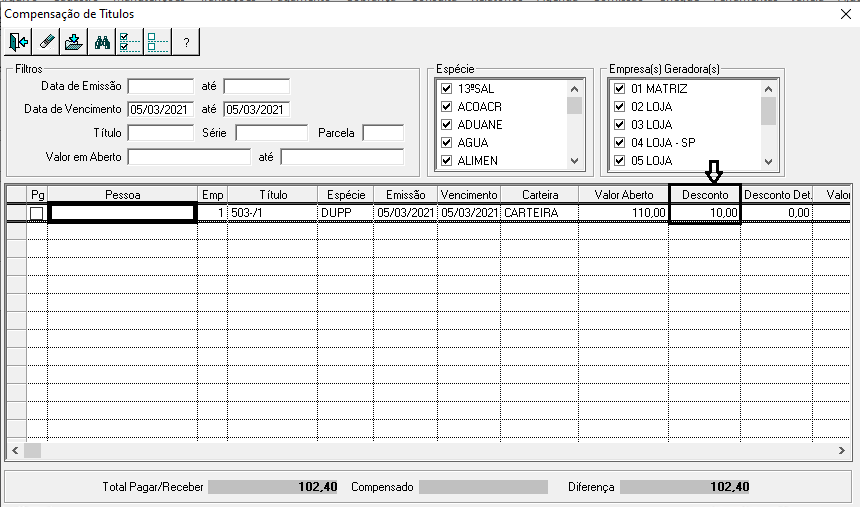Click the Empresa(s) Geradora(s) scroll-up arrow
860x507 pixels.
(x=768, y=88)
